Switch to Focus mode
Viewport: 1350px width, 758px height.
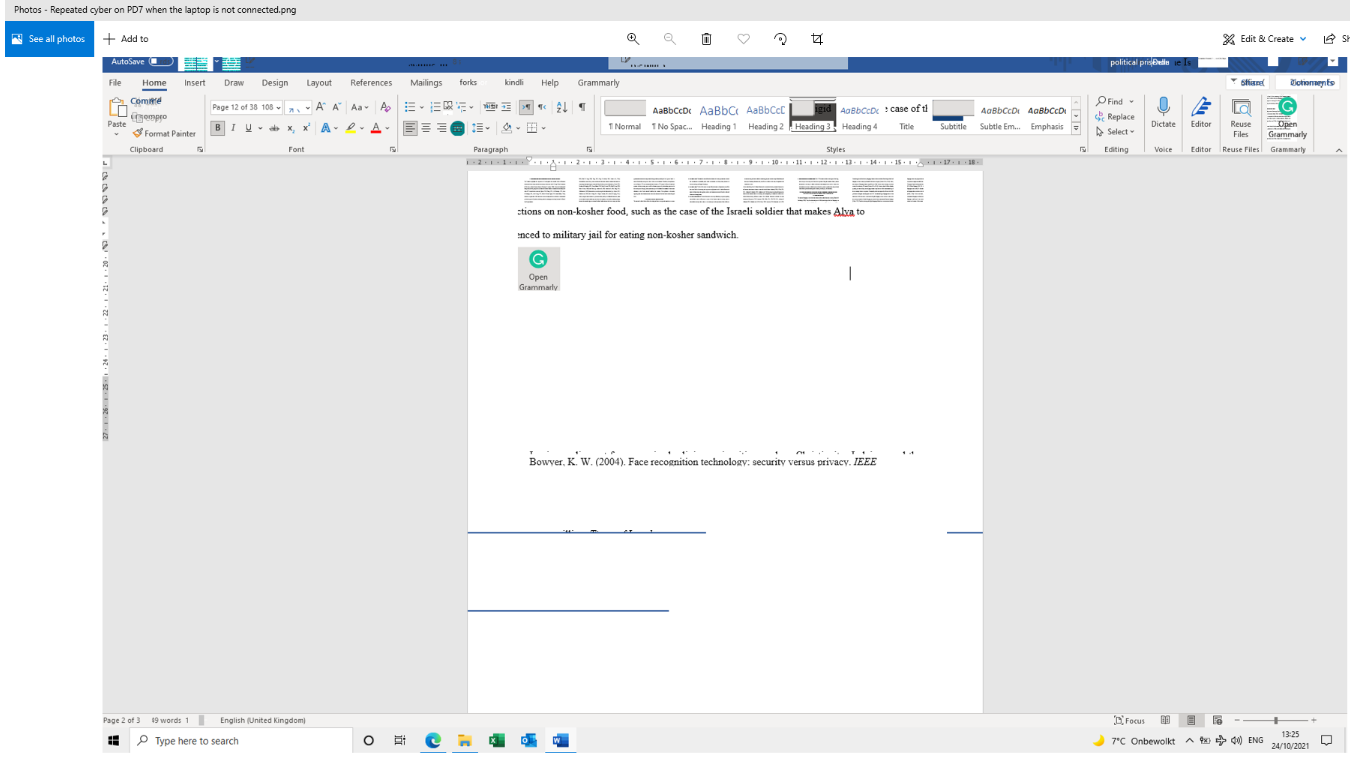coord(1129,720)
